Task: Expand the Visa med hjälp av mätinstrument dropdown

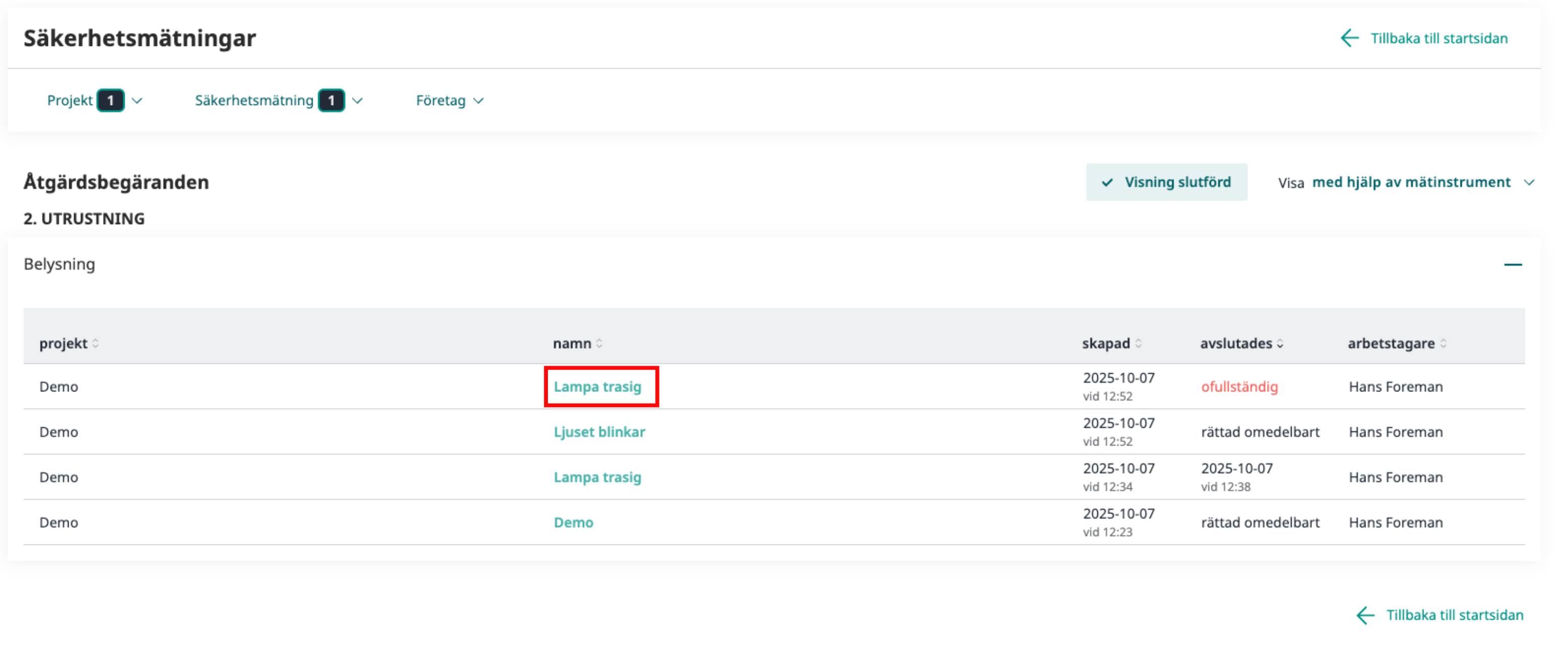Action: point(1411,182)
